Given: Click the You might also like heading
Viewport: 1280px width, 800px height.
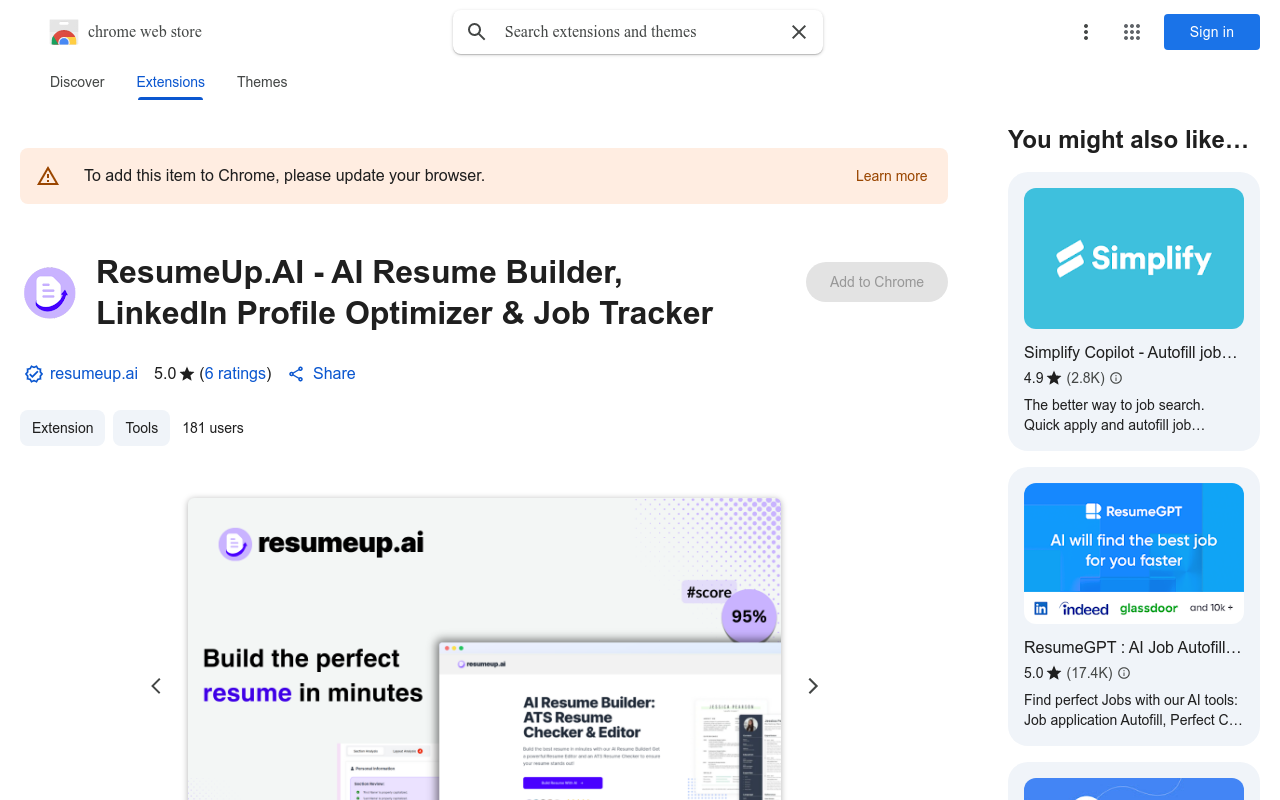Looking at the screenshot, I should [x=1128, y=140].
